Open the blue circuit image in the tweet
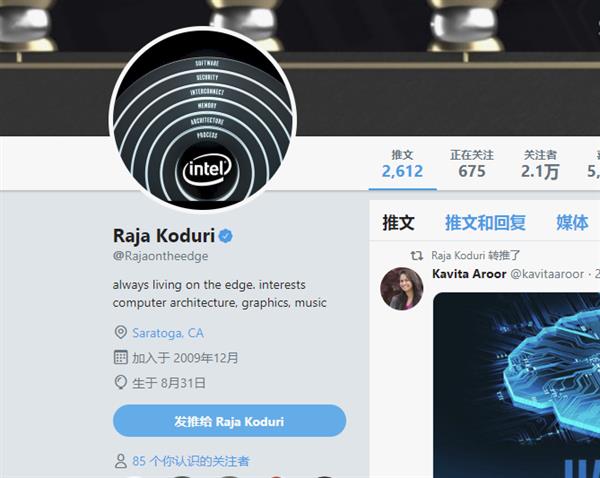 (517, 385)
